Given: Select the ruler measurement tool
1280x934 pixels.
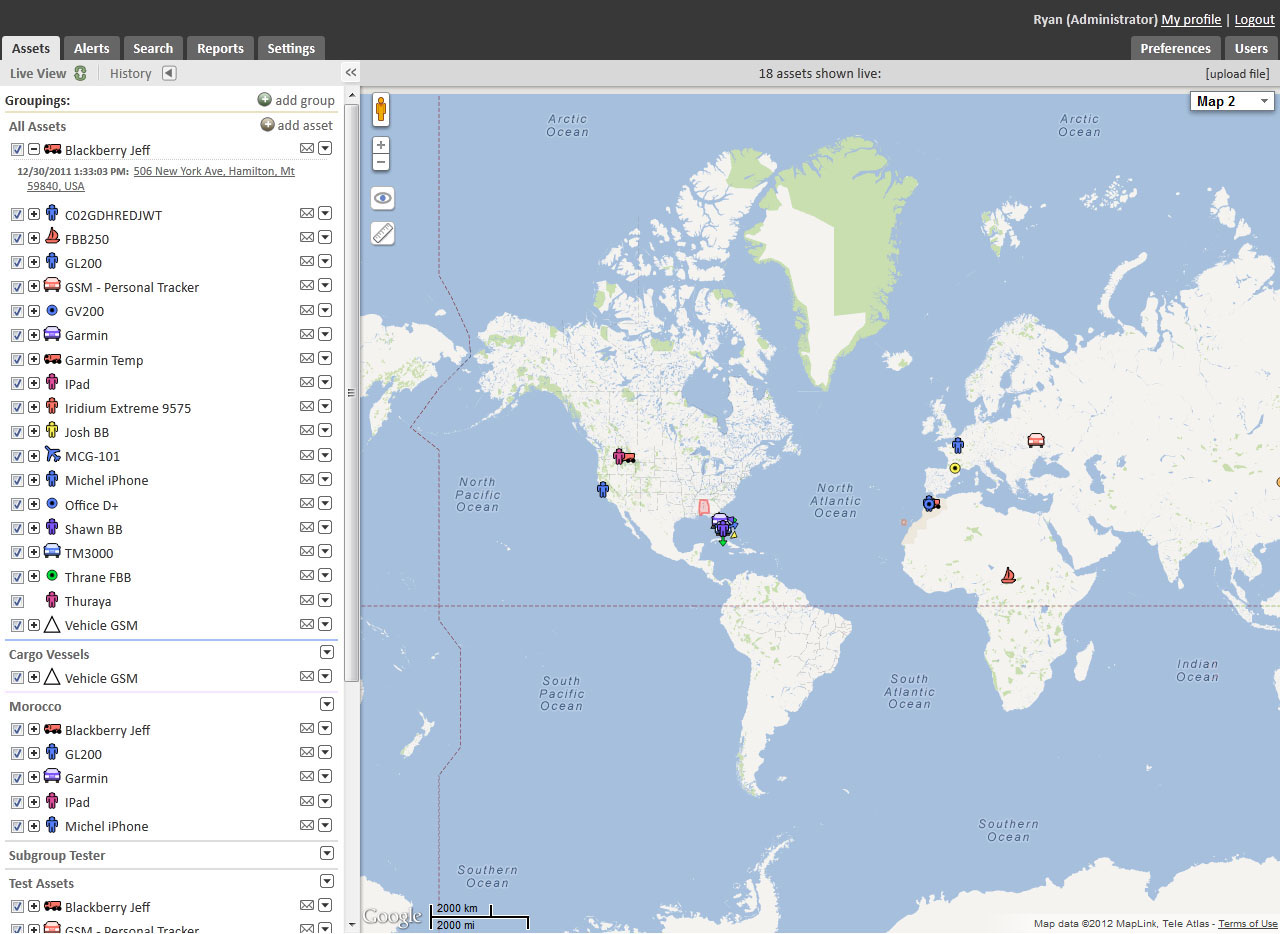Looking at the screenshot, I should coord(382,233).
